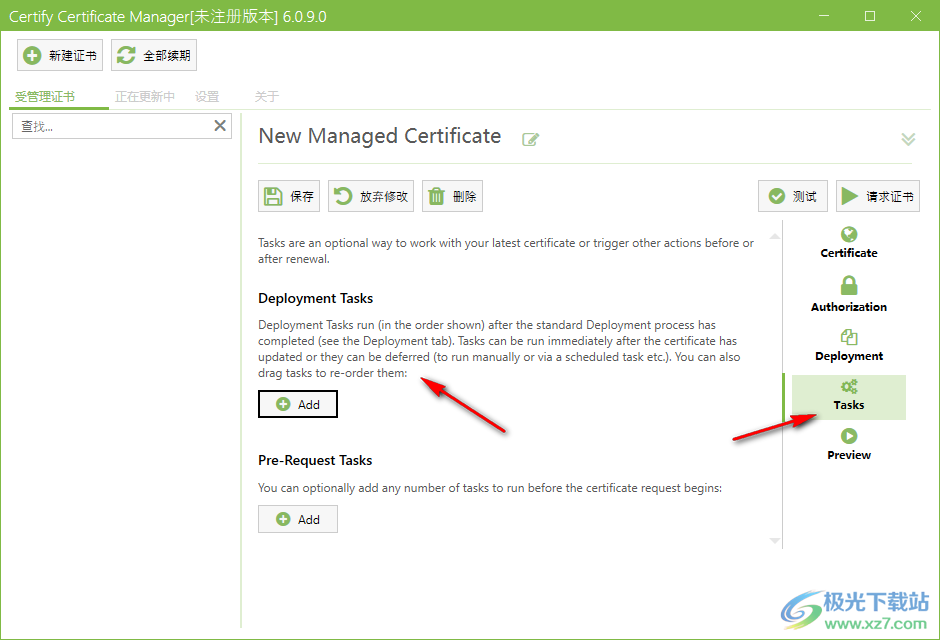Image resolution: width=940 pixels, height=640 pixels.
Task: Add a Pre-Request Task
Action: click(x=298, y=519)
